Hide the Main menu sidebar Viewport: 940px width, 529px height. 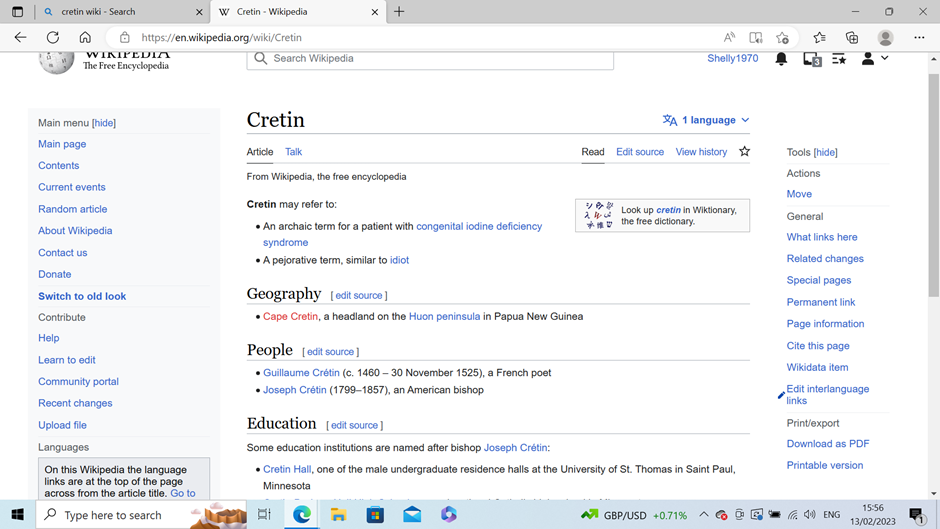[104, 123]
